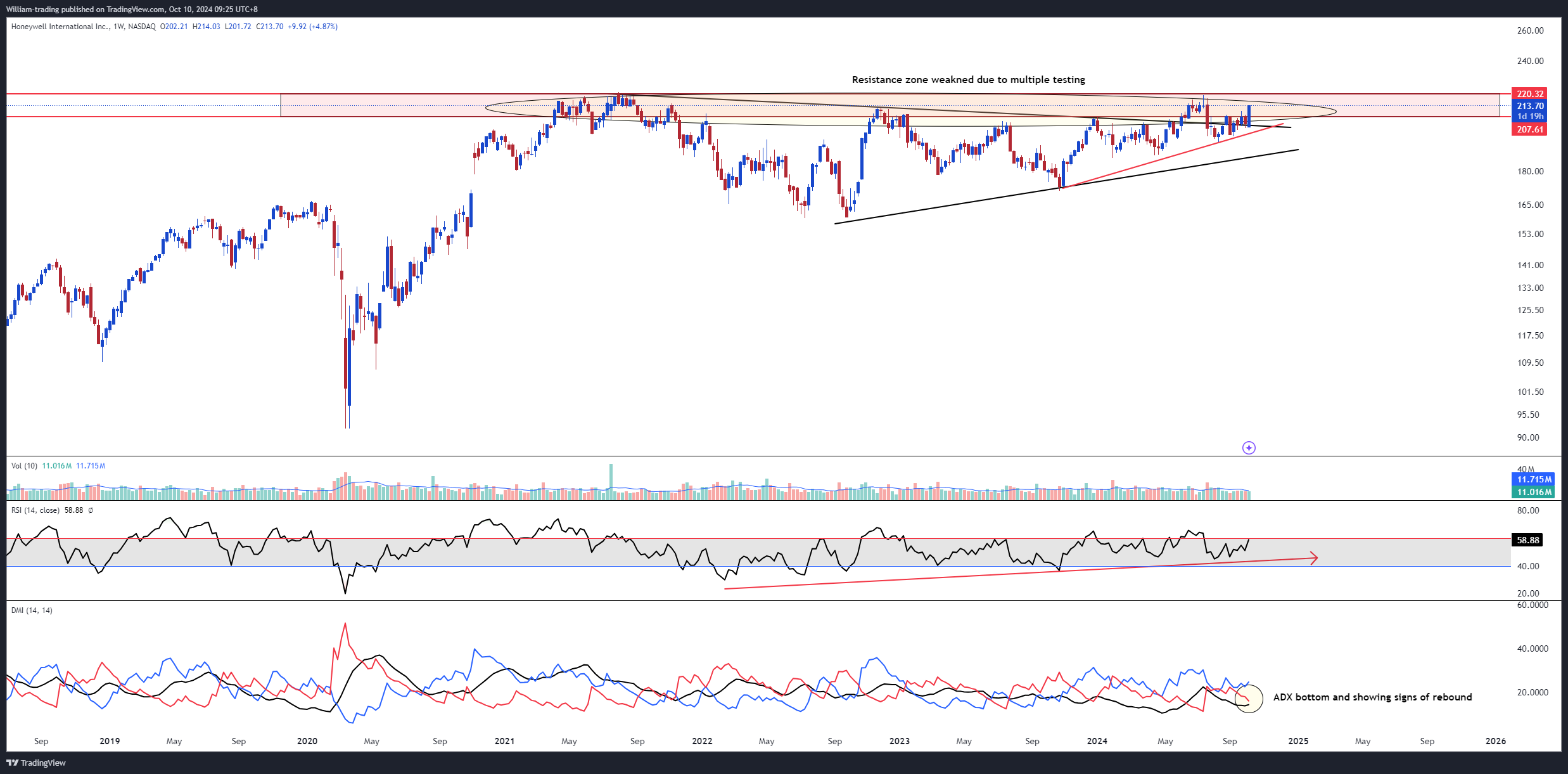Click the 40M volume axis label
This screenshot has height=774, width=1568.
[1526, 470]
